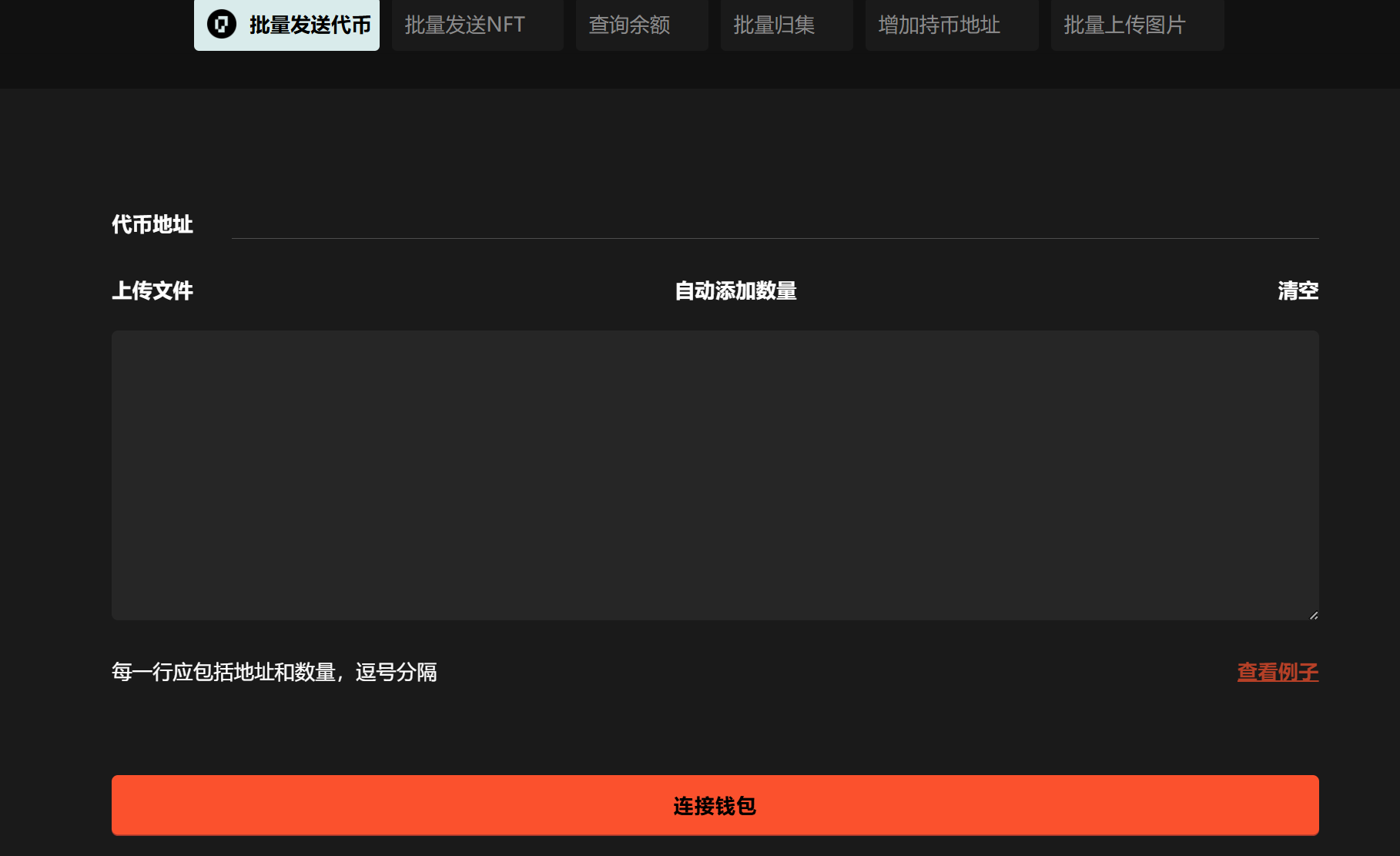Screen dimensions: 1400x856
Task: Open the 查询余额 tab
Action: click(x=641, y=25)
